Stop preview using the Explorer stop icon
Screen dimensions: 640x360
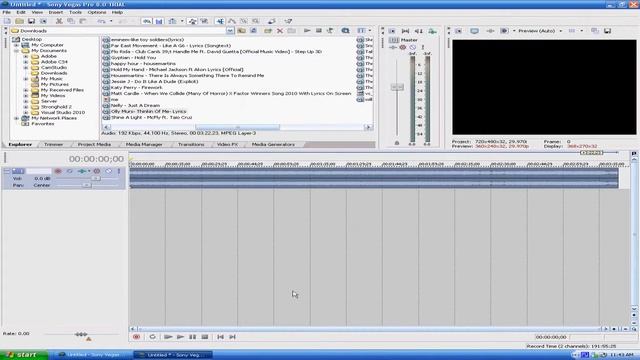319,31
